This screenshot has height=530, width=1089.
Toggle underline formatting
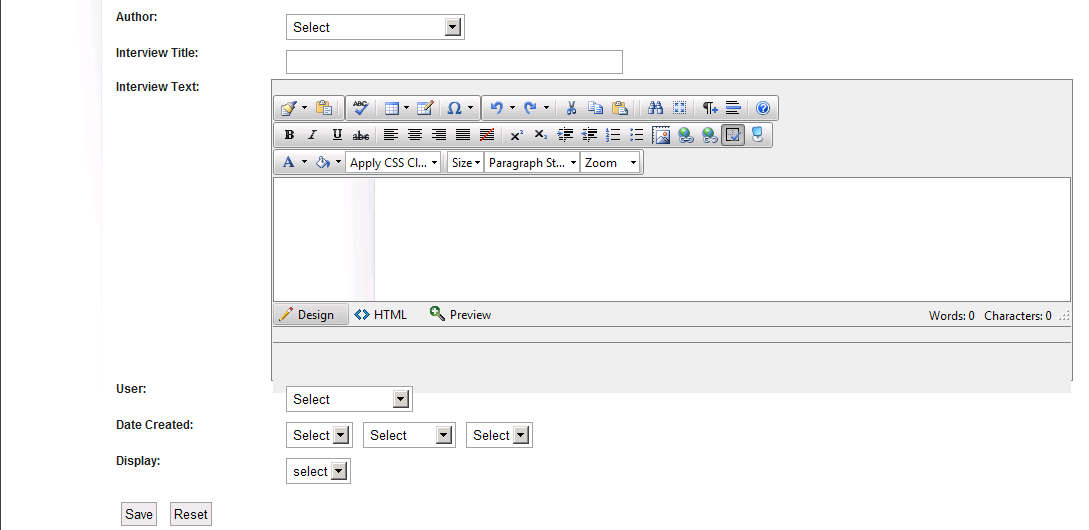[337, 135]
